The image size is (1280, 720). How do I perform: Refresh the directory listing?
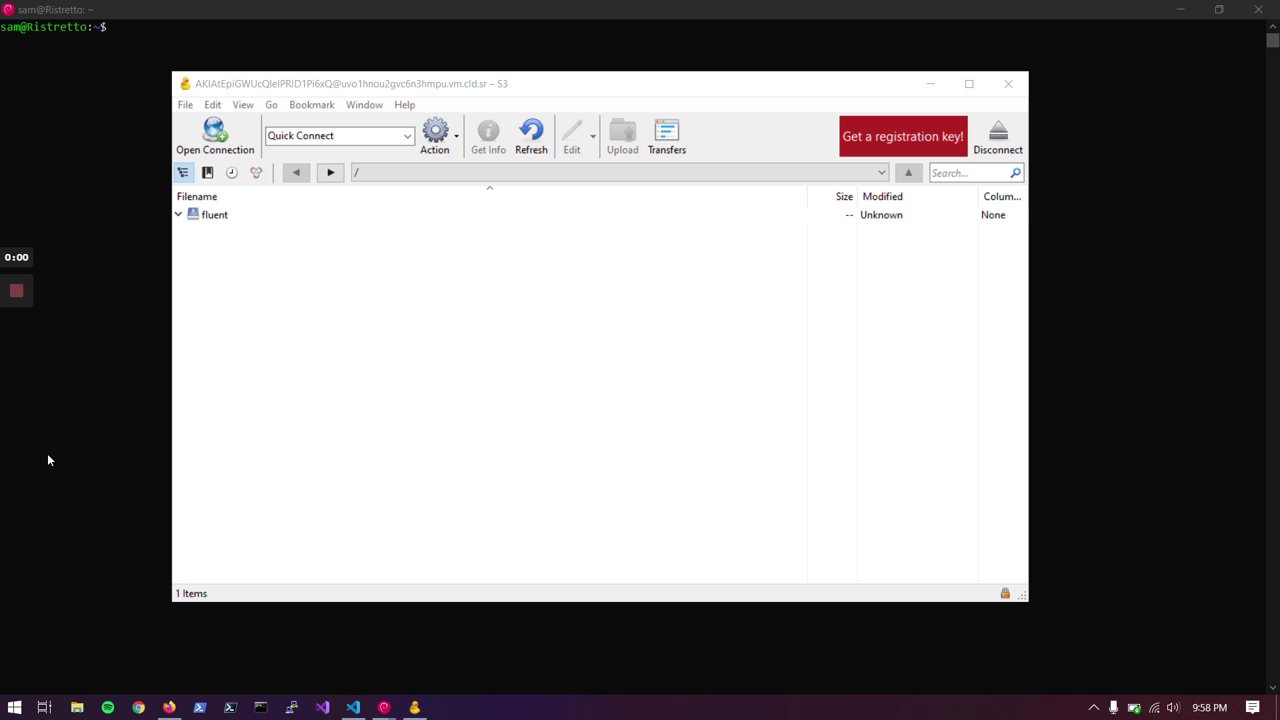[531, 130]
